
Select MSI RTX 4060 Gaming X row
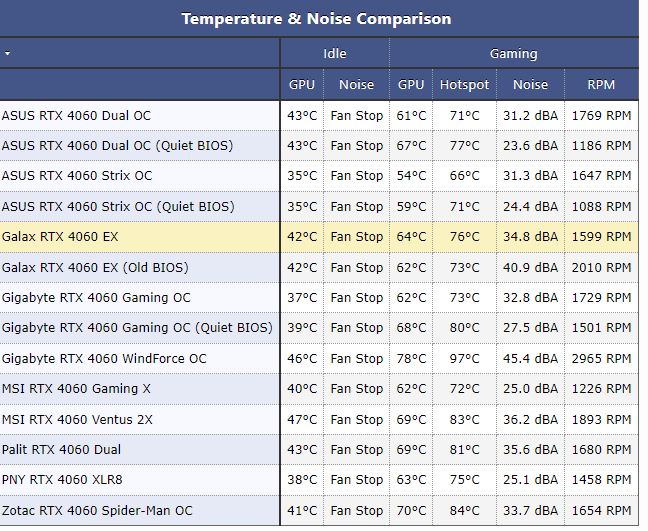click(x=76, y=389)
